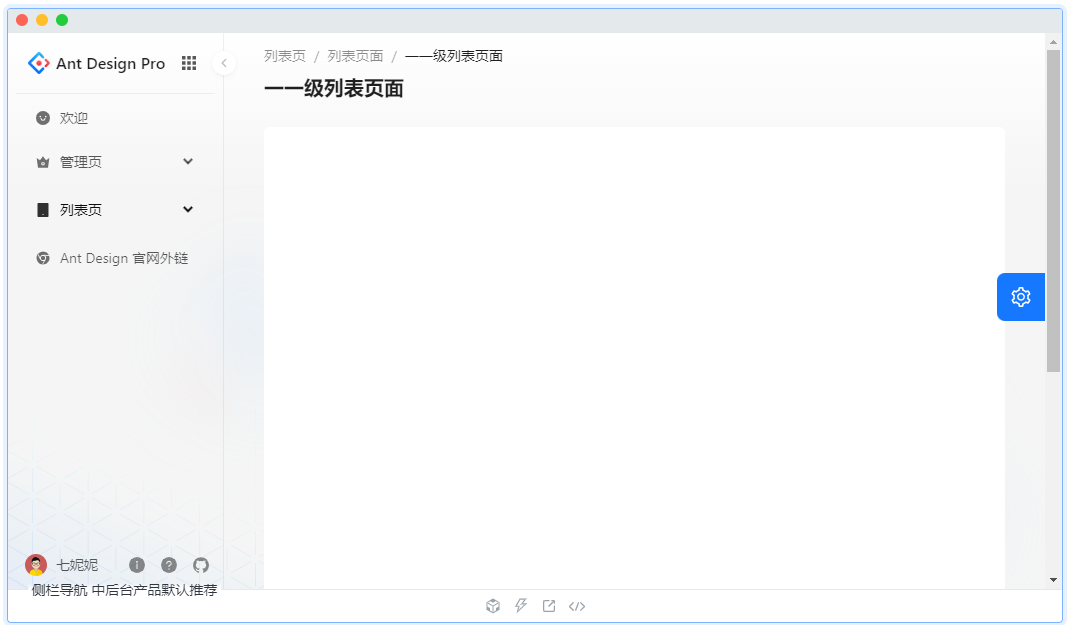Expand the 列表页 submenu chevron
Viewport: 1084px width, 625px height.
click(187, 209)
